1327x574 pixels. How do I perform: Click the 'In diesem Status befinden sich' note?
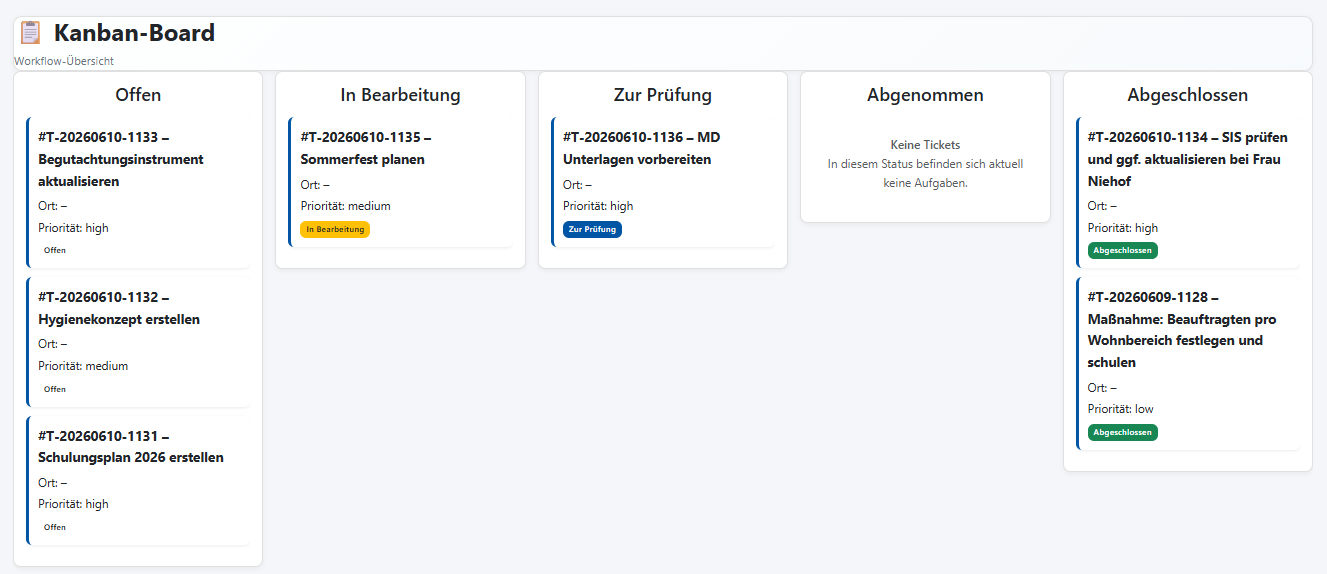[925, 173]
